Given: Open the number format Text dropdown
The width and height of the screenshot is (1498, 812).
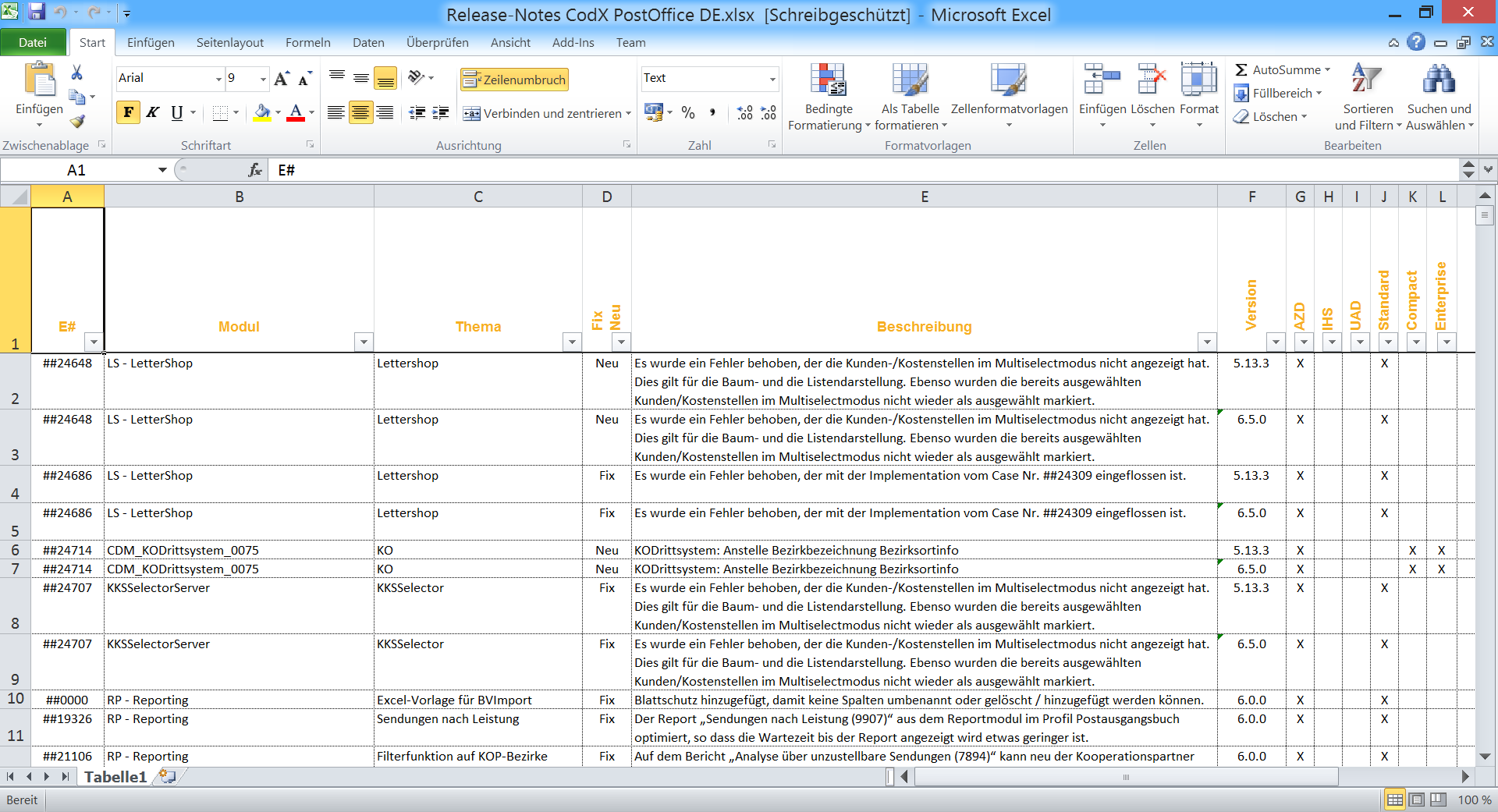Looking at the screenshot, I should click(x=772, y=79).
